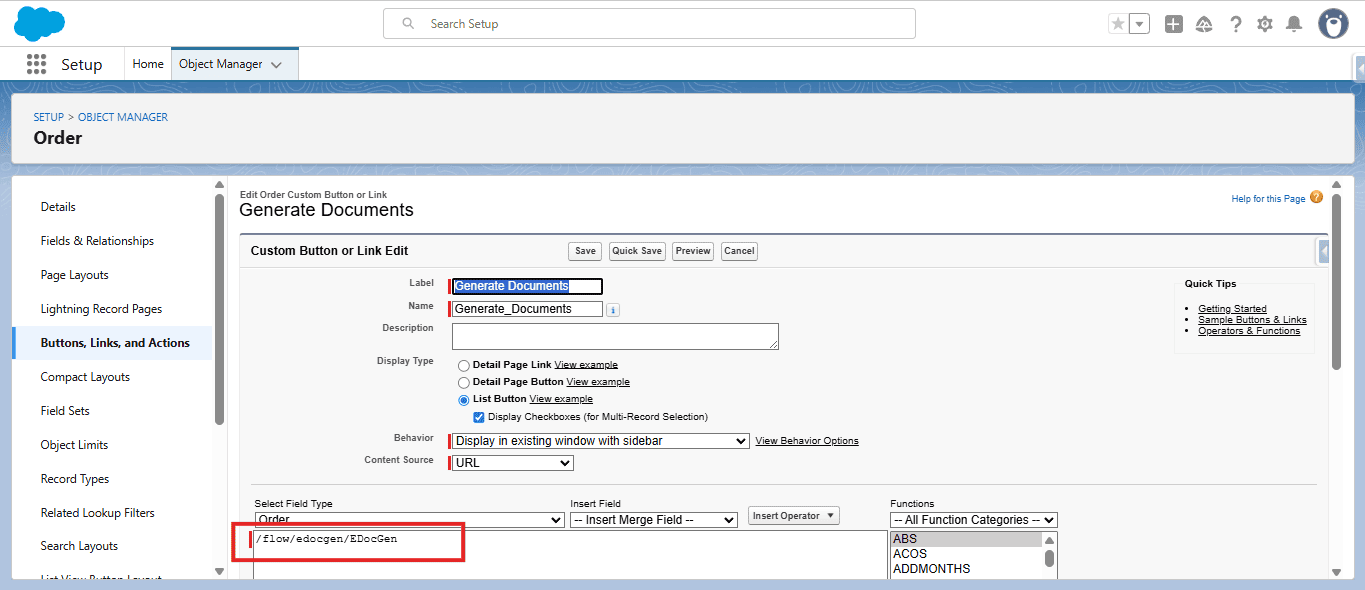The height and width of the screenshot is (590, 1365).
Task: Click the Quick Save button
Action: [x=637, y=251]
